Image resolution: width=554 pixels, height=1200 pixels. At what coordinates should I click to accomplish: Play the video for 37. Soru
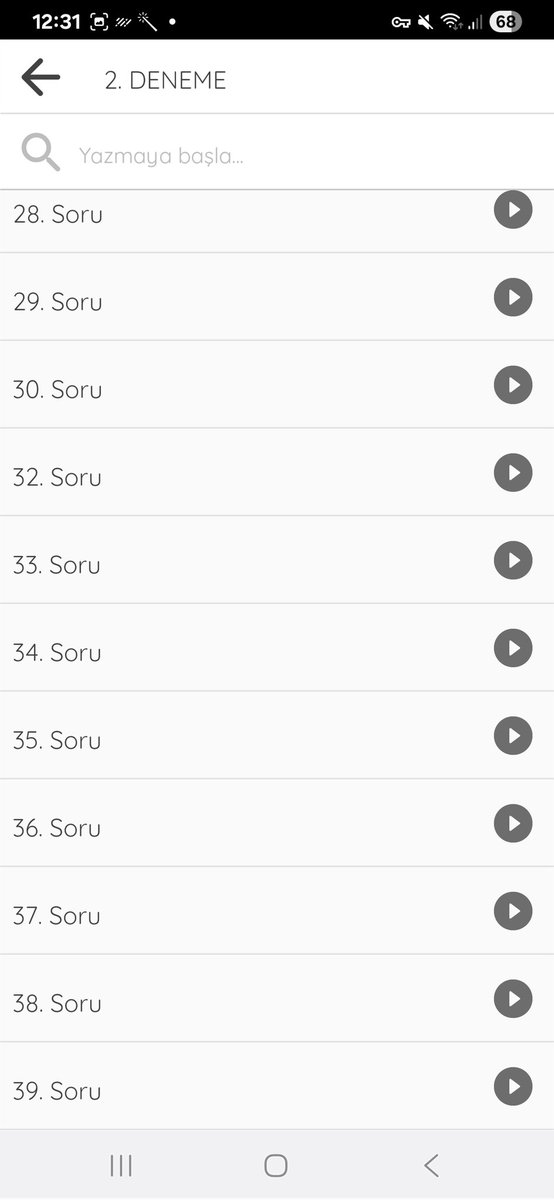click(x=513, y=911)
